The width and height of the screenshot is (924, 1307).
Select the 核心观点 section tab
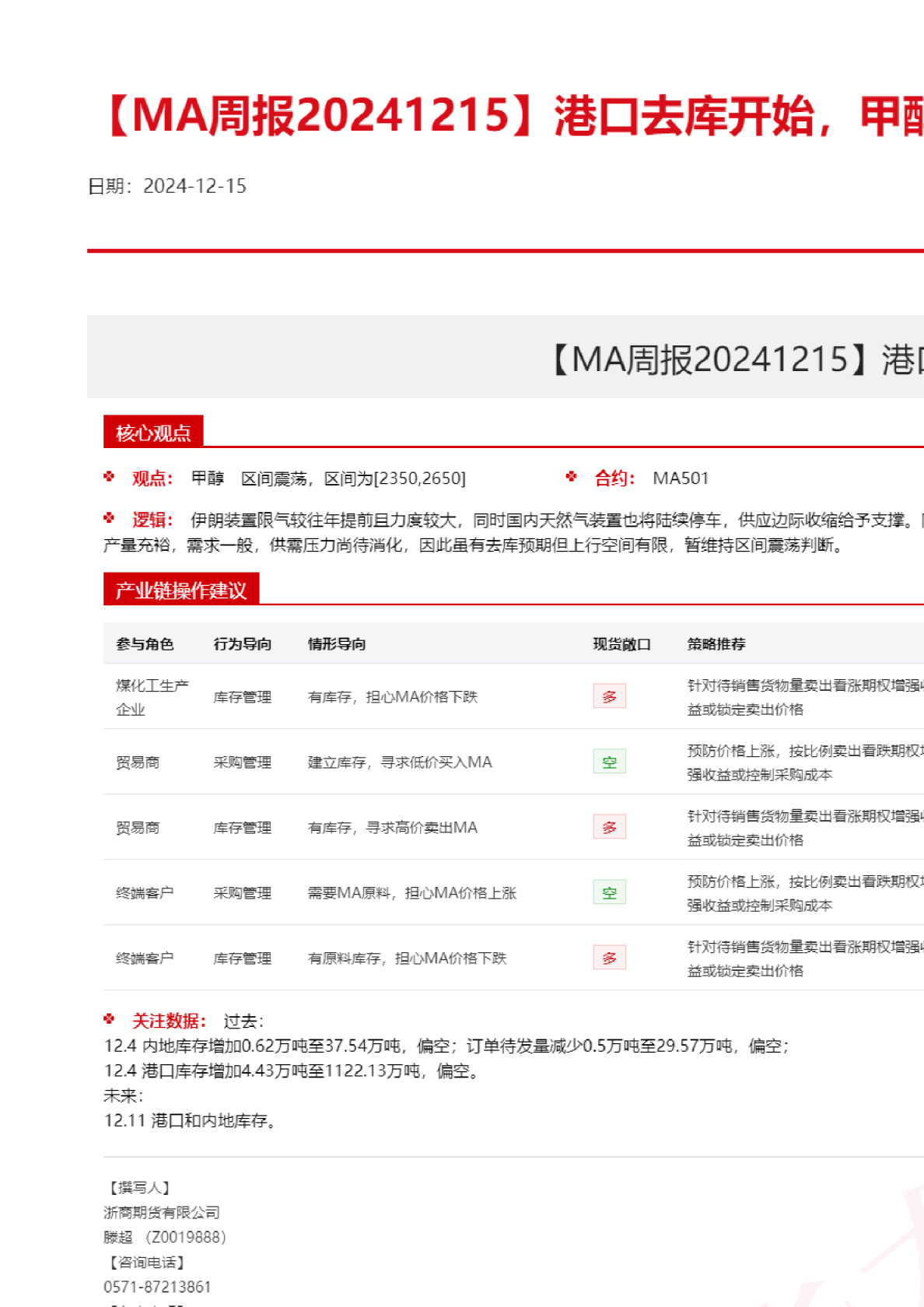click(153, 433)
